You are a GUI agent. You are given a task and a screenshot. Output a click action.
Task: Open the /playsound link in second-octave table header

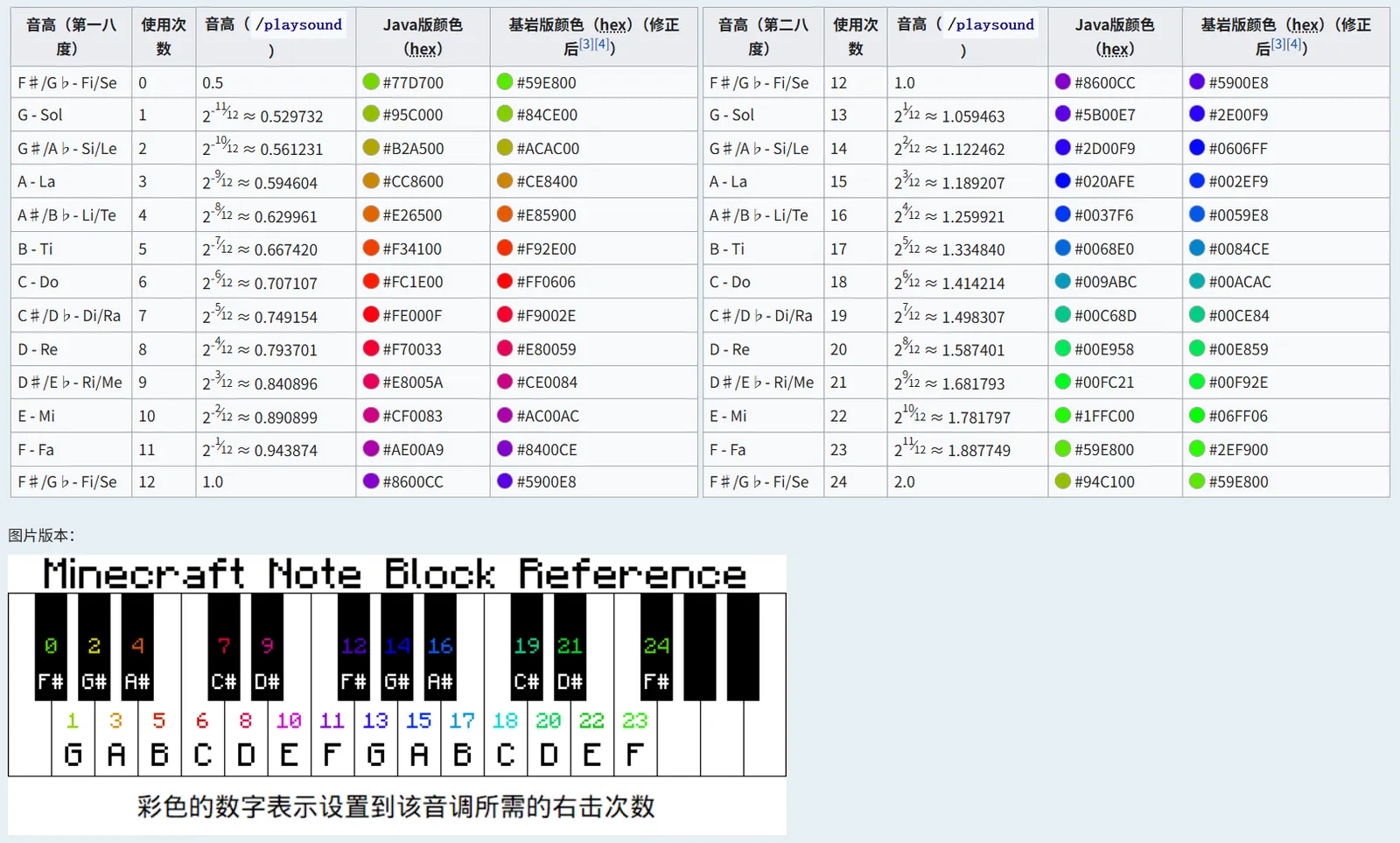[x=990, y=25]
